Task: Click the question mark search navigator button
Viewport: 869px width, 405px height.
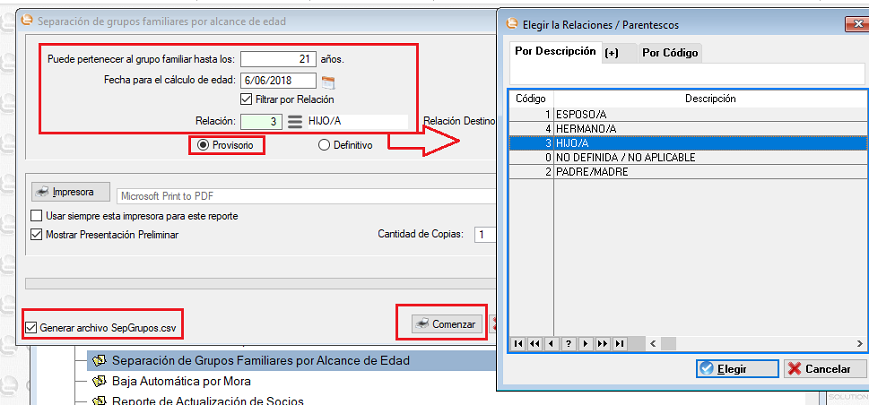Action: [x=568, y=344]
